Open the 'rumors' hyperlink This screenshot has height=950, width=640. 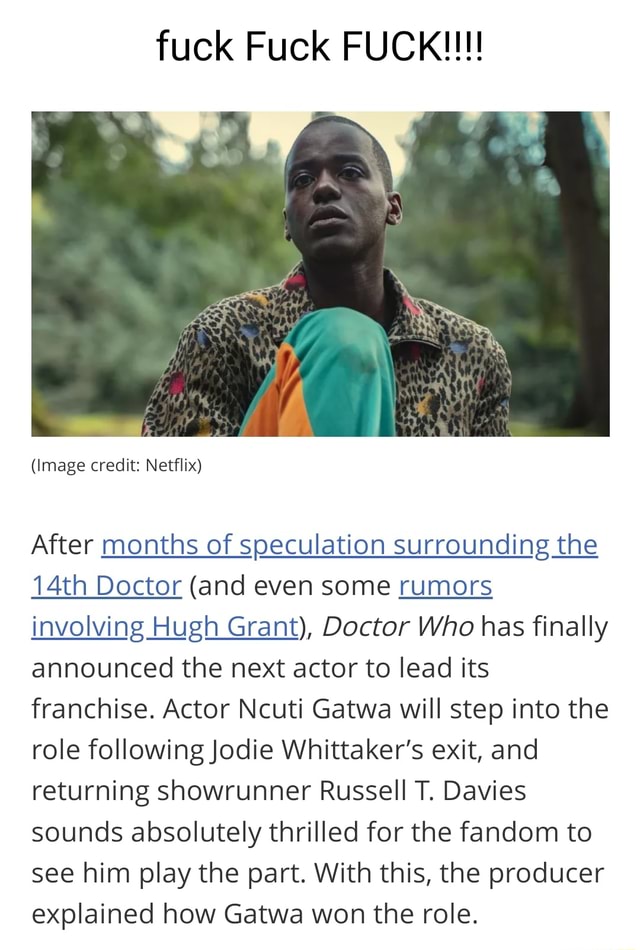445,585
